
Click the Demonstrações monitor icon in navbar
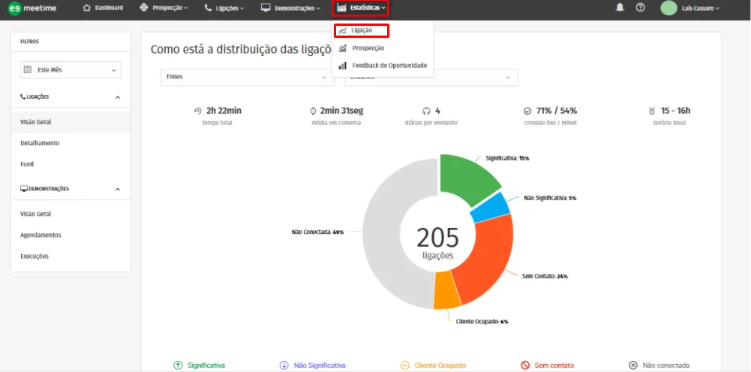pos(266,8)
